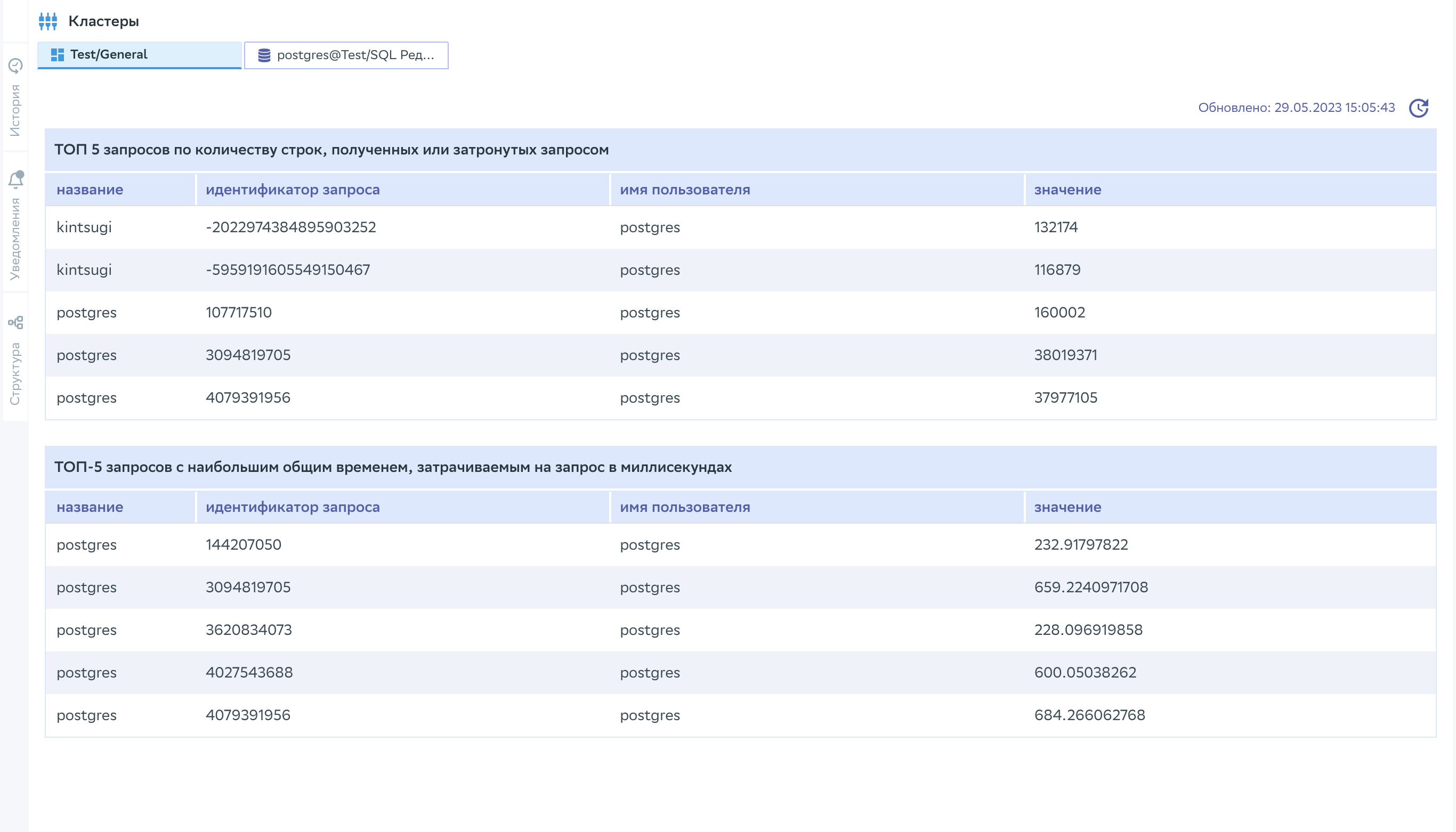Open the vertical Структура sidebar label
1456x832 pixels.
pos(15,374)
